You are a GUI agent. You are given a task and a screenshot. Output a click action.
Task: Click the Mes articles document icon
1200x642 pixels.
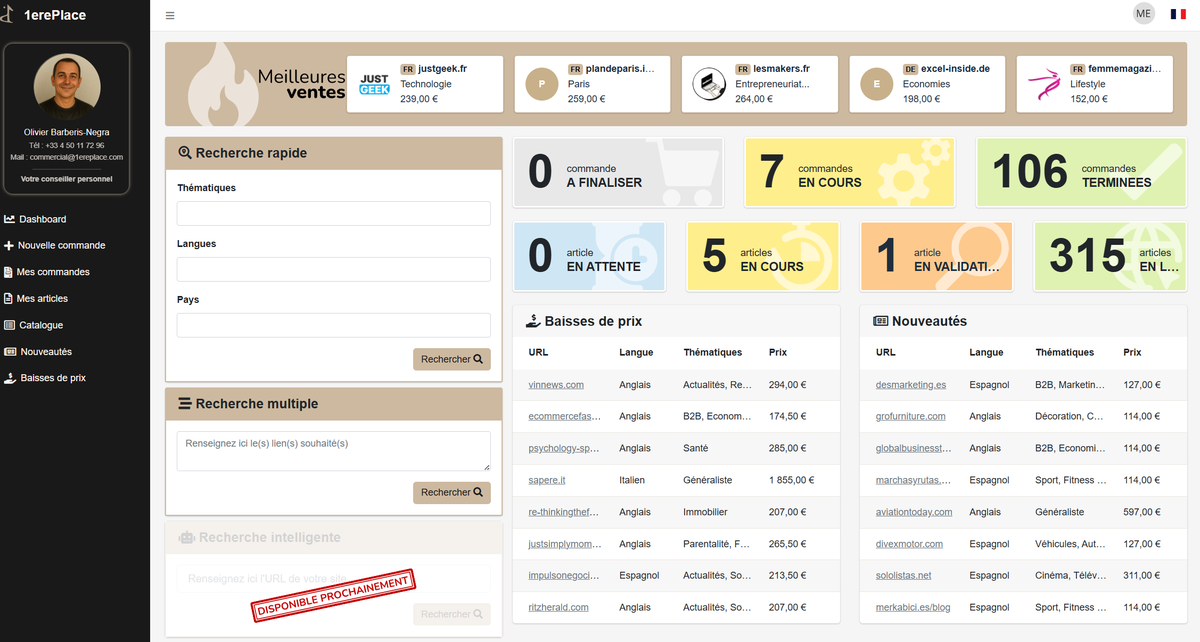click(x=9, y=298)
